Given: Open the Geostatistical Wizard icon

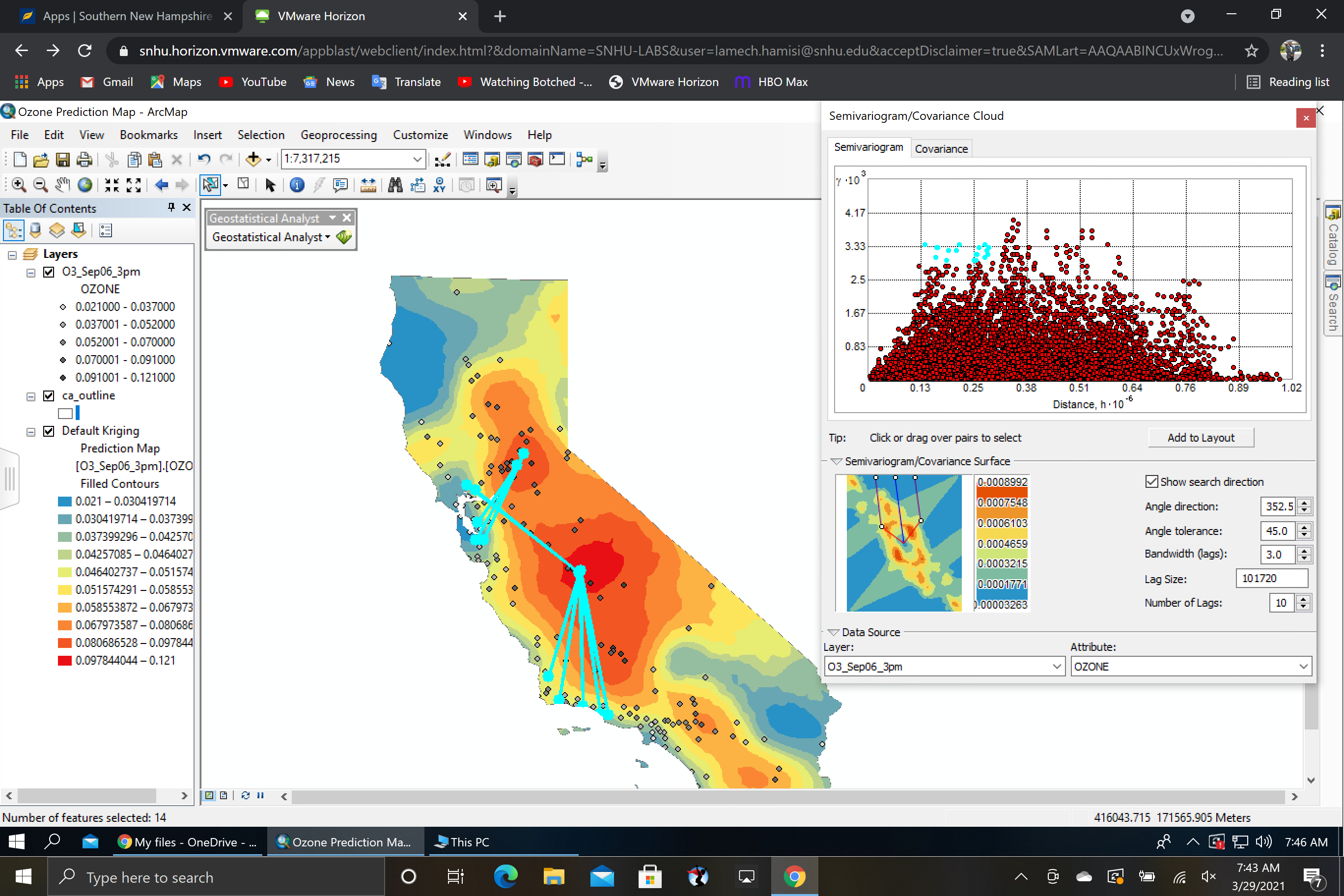Looking at the screenshot, I should point(344,237).
